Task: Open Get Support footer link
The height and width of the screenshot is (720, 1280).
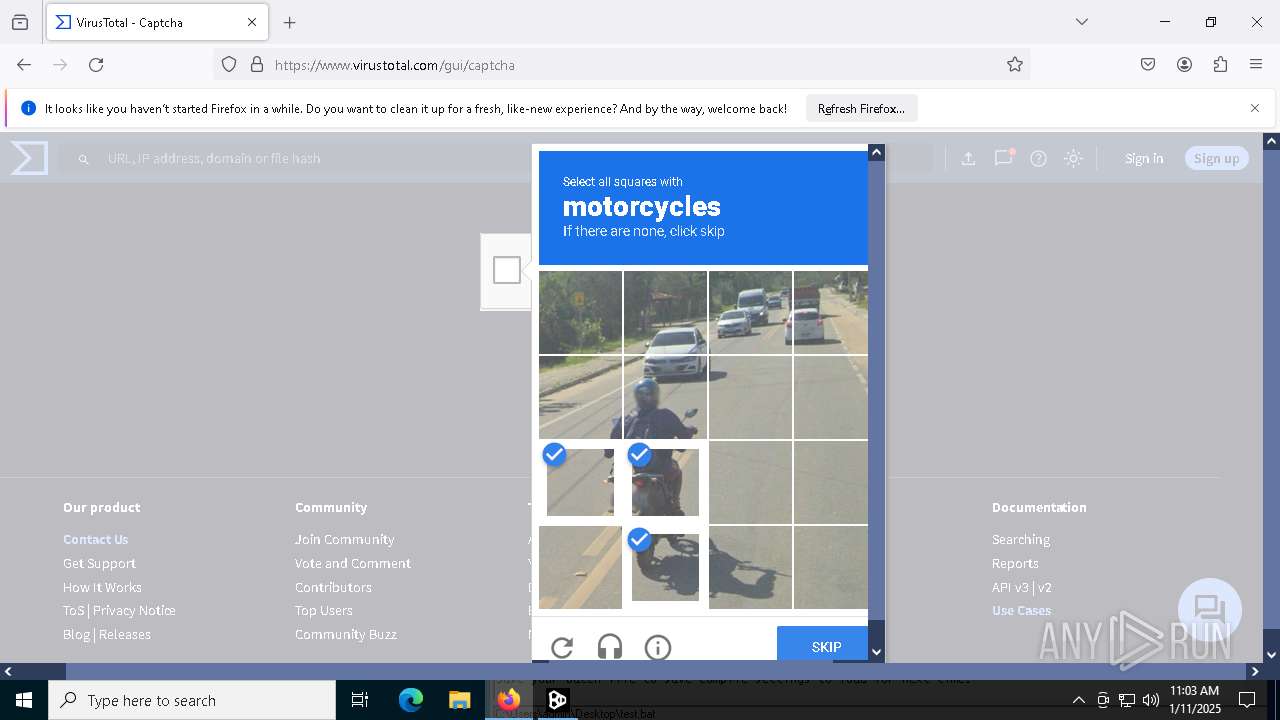Action: click(x=99, y=563)
